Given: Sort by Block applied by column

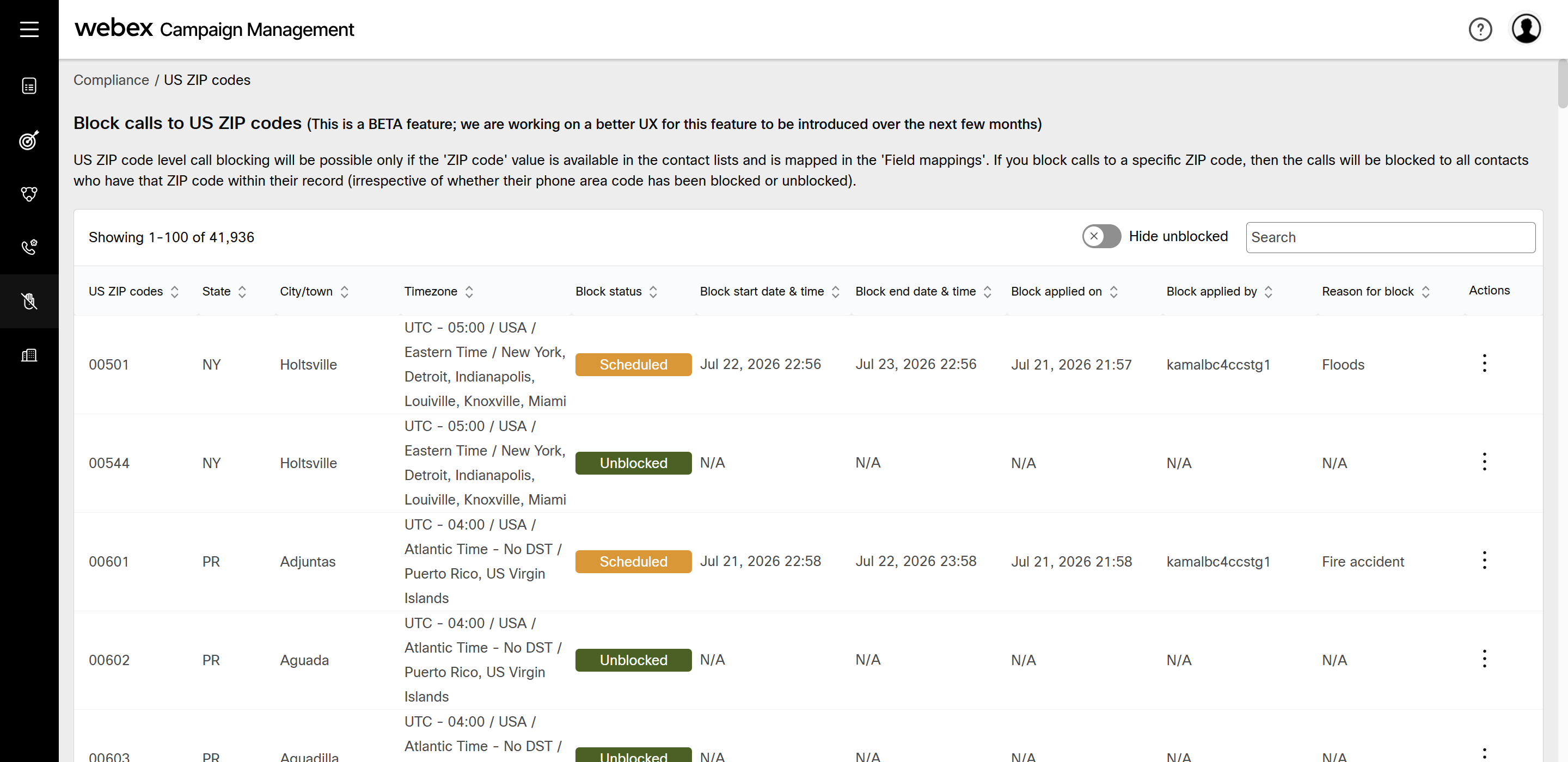Looking at the screenshot, I should click(x=1269, y=292).
